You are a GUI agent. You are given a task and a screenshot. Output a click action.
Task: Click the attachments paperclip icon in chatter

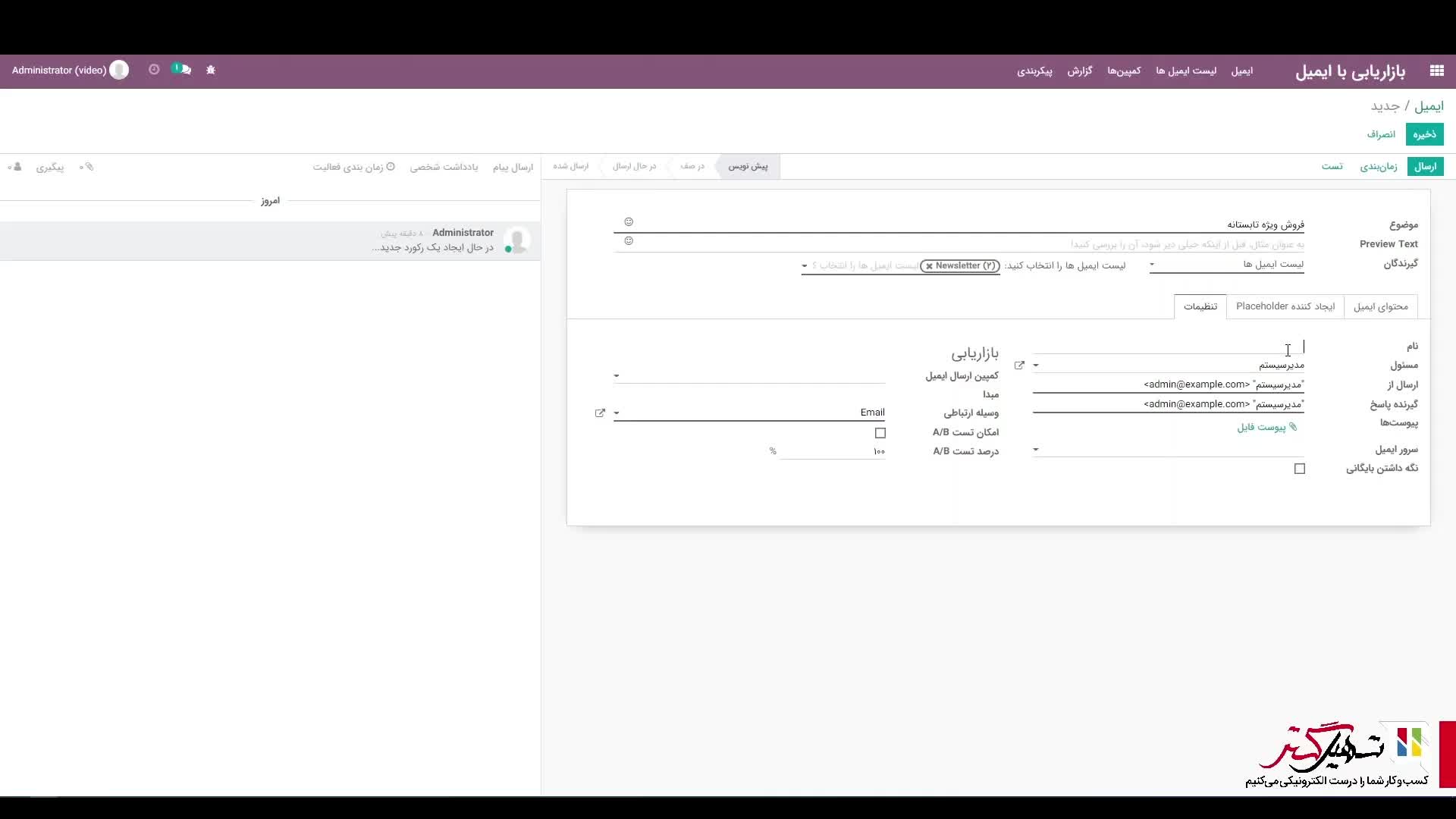(87, 167)
